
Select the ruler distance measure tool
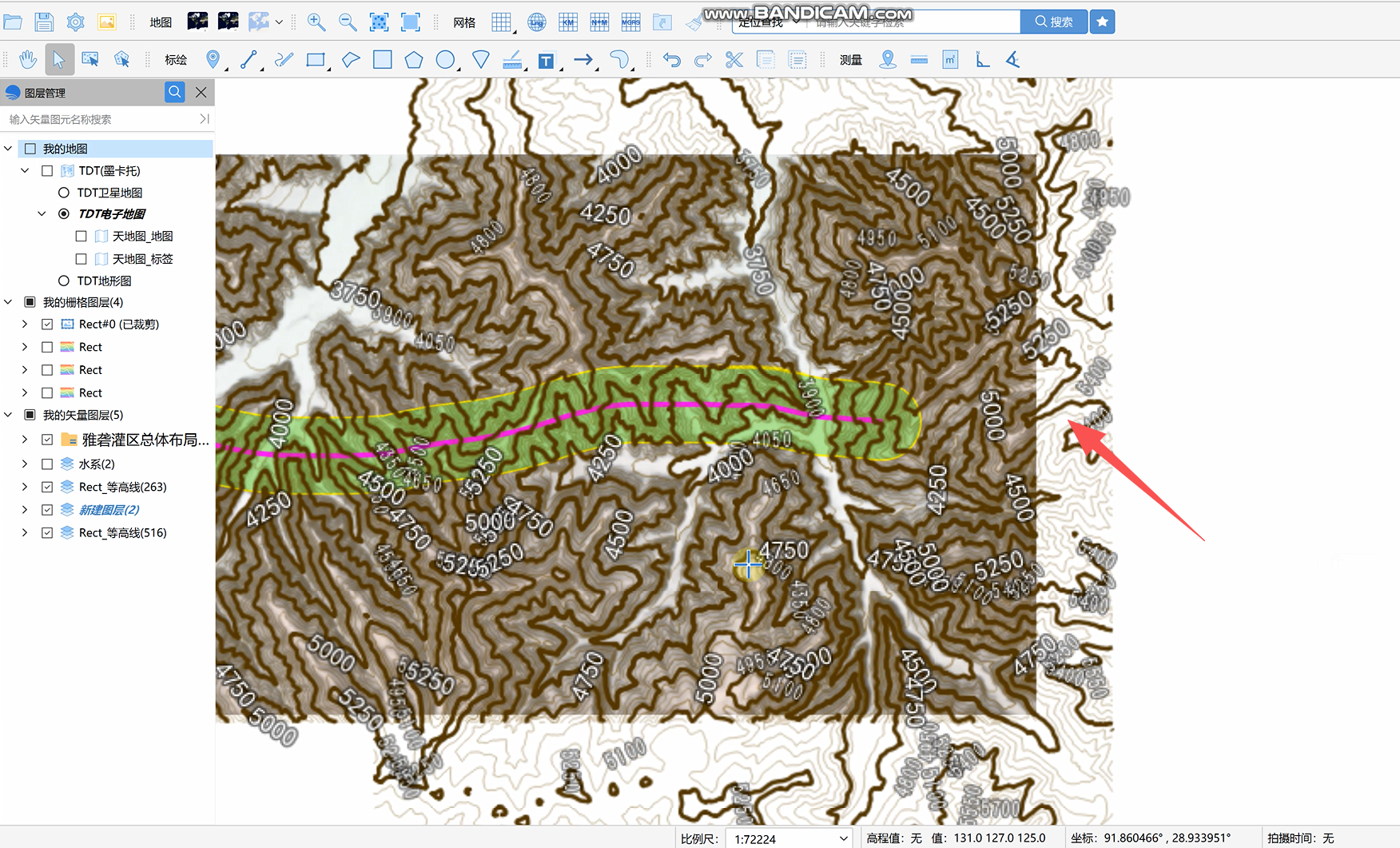[x=919, y=59]
